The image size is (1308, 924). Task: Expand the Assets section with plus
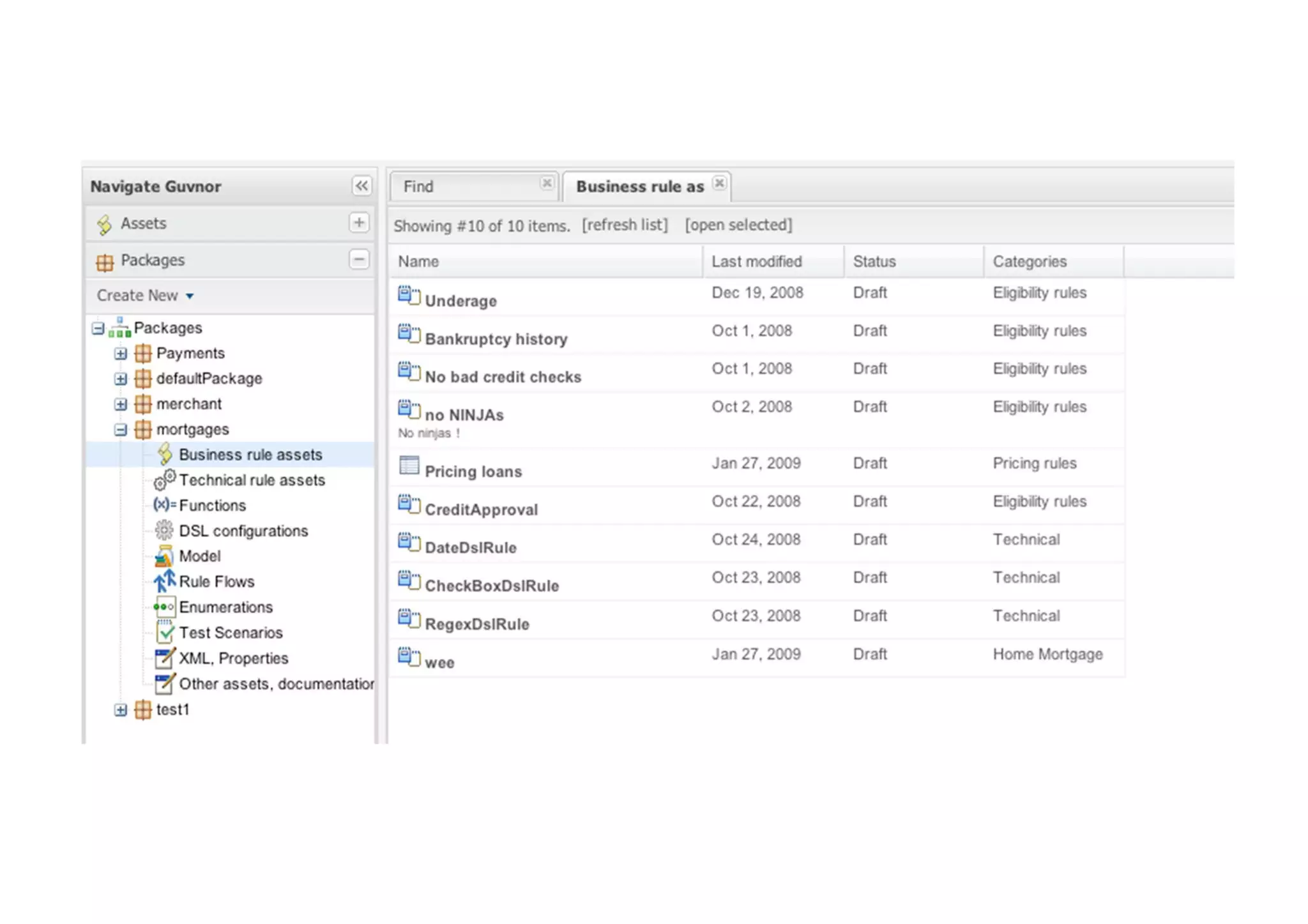pyautogui.click(x=359, y=223)
